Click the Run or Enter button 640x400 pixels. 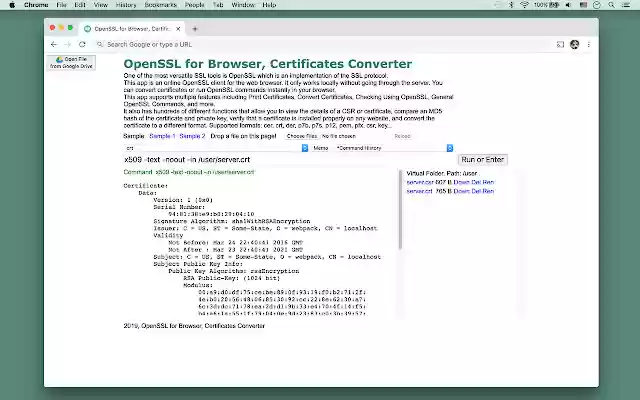tap(482, 160)
